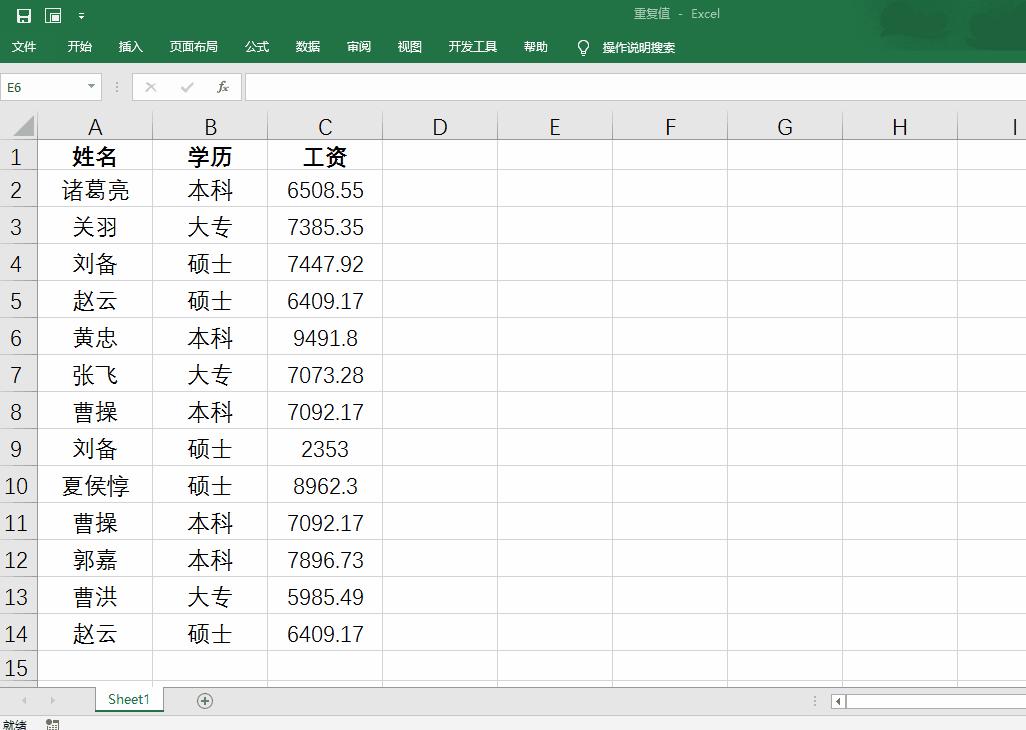The height and width of the screenshot is (730, 1026).
Task: Click the Select All corner button above row 1
Action: [18, 126]
